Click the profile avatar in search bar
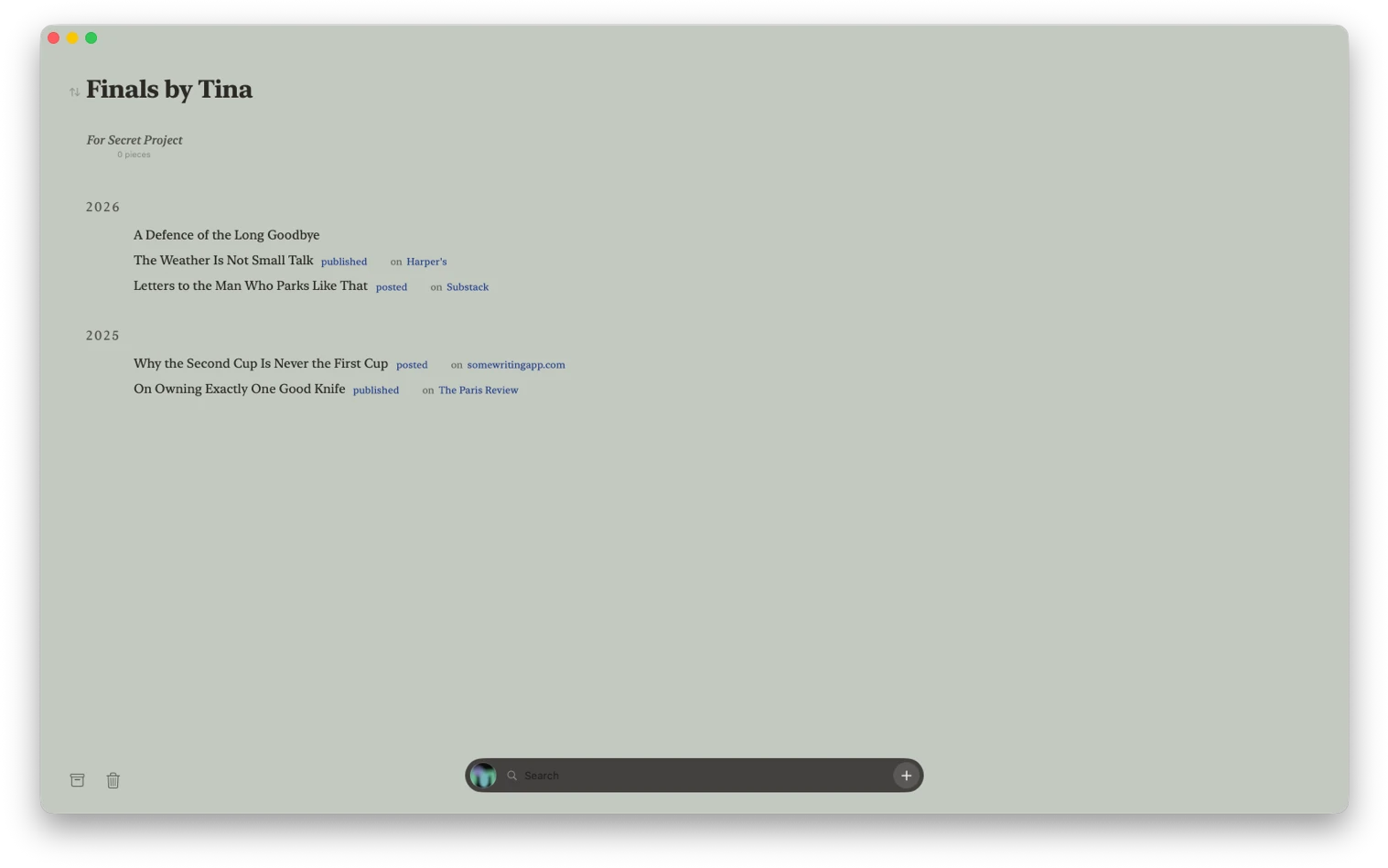This screenshot has width=1388, height=868. [483, 776]
